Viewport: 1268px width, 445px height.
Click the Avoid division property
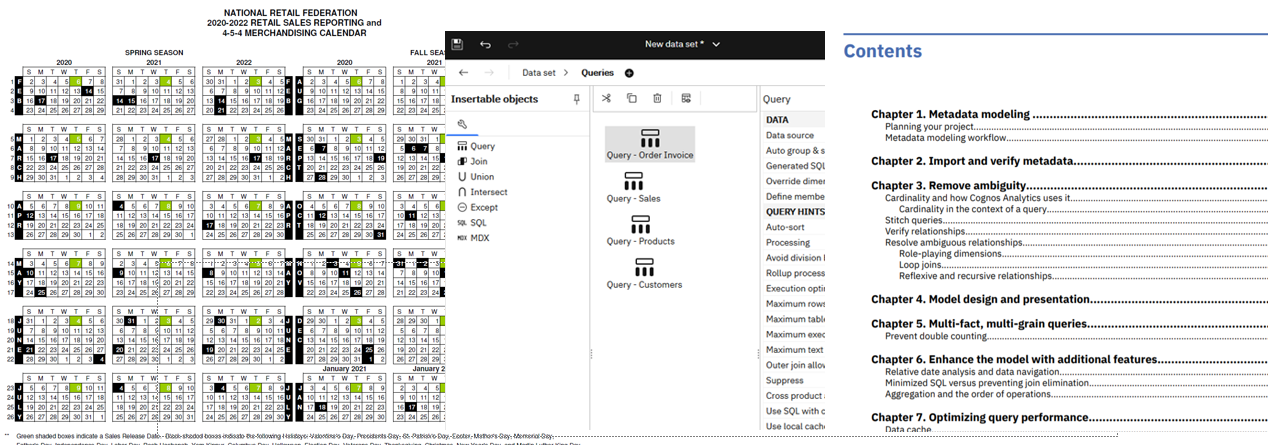795,258
